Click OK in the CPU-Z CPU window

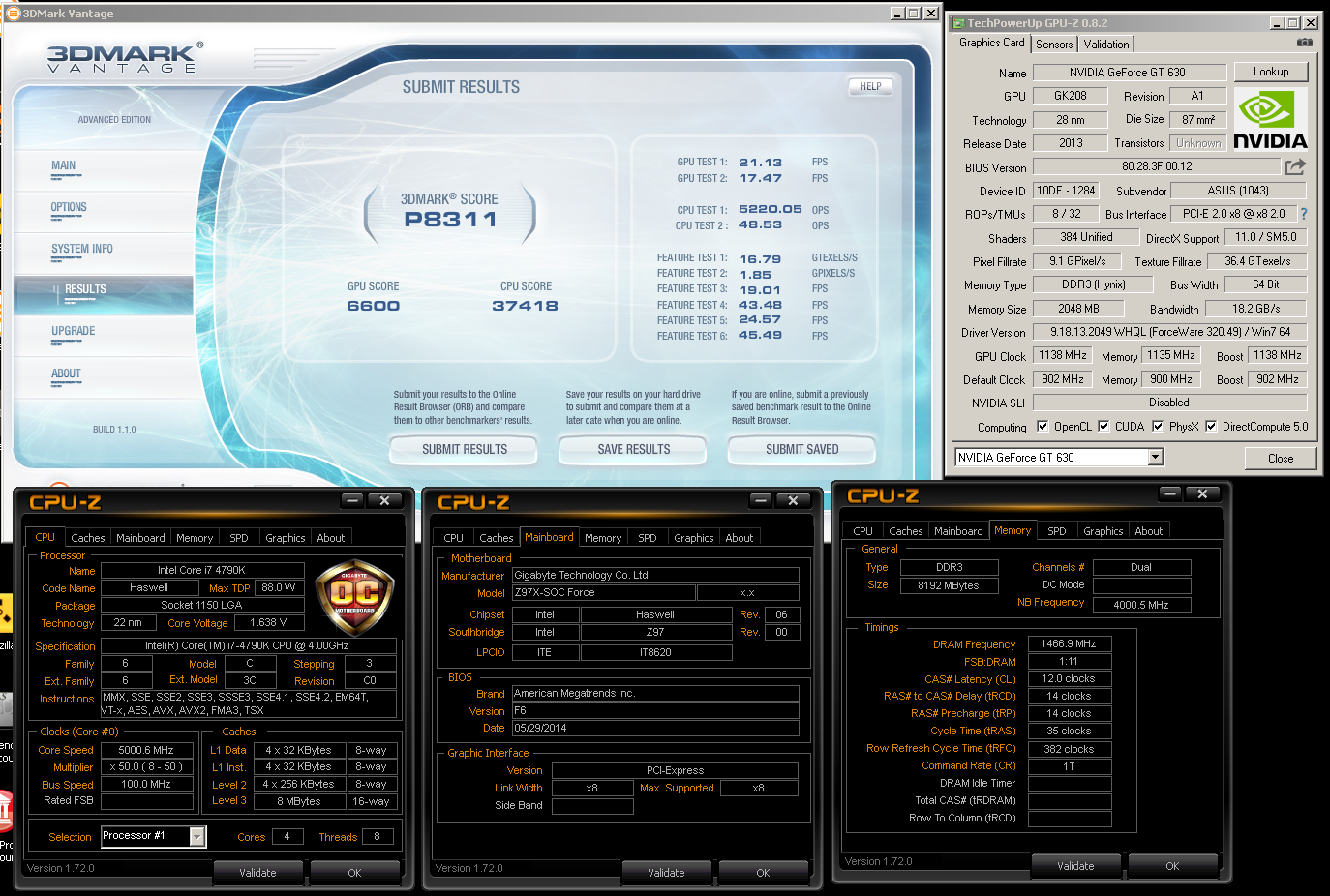tap(354, 873)
